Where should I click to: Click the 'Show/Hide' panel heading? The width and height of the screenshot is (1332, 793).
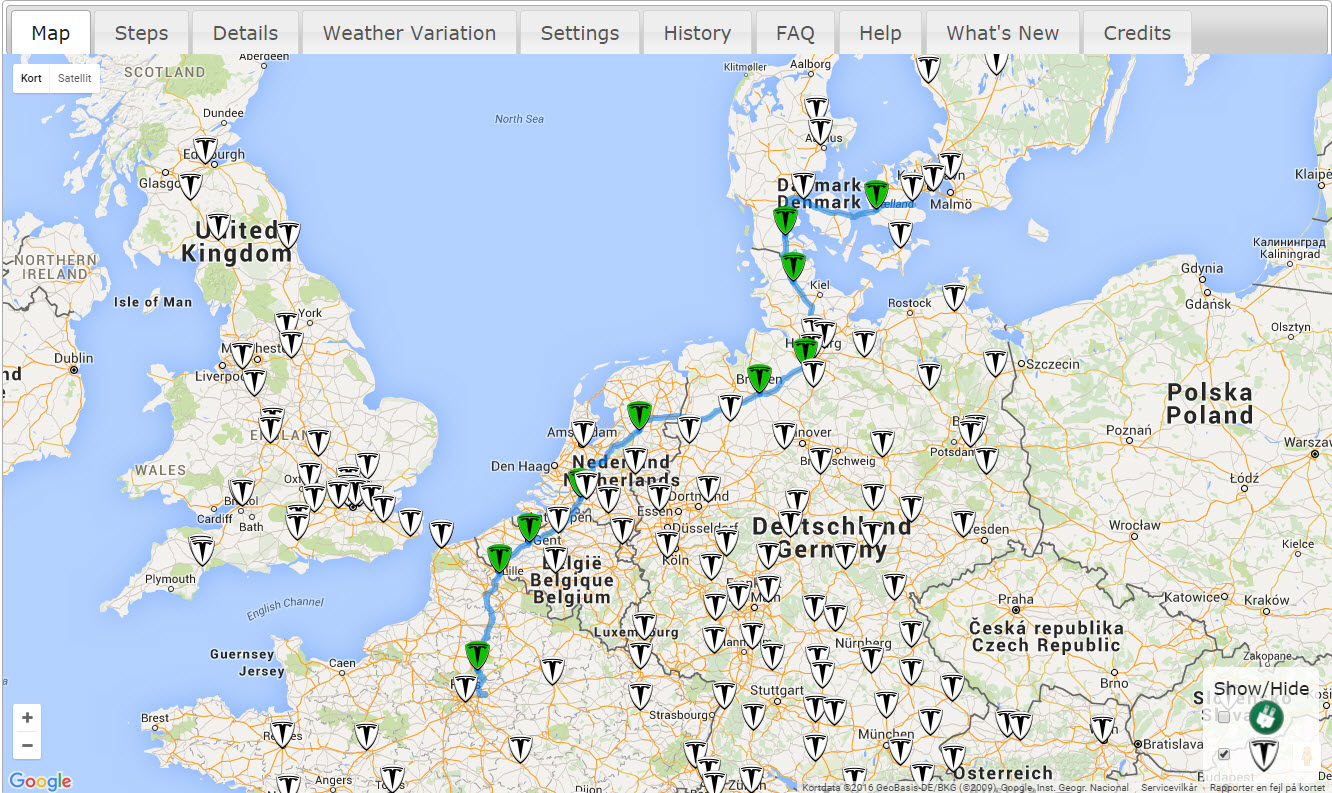(1260, 688)
